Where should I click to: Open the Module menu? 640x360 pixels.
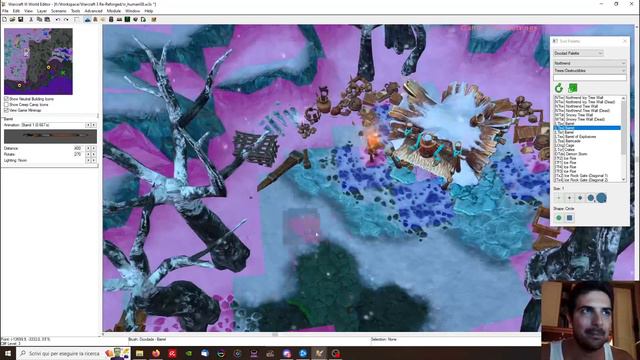[x=114, y=11]
